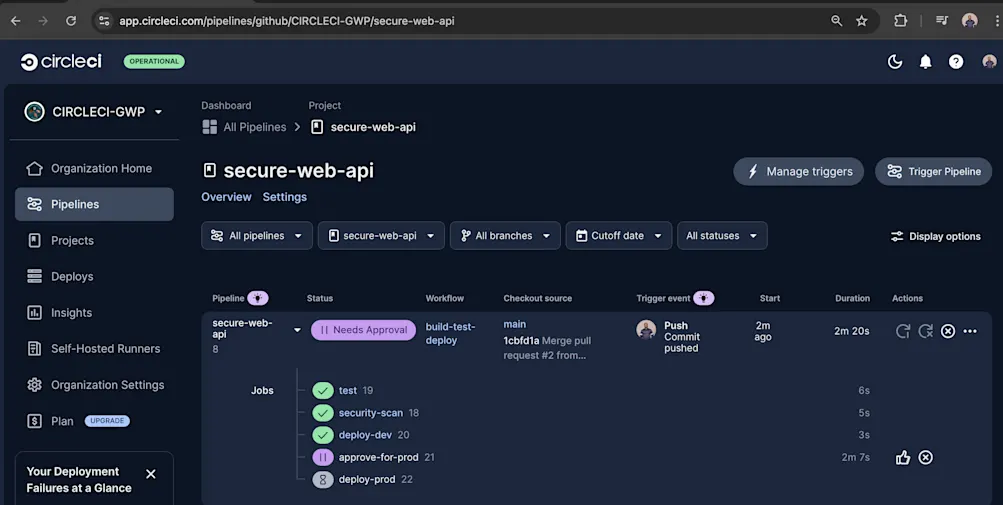Click commit 1cbfd1a link
1003x505 pixels.
point(521,341)
